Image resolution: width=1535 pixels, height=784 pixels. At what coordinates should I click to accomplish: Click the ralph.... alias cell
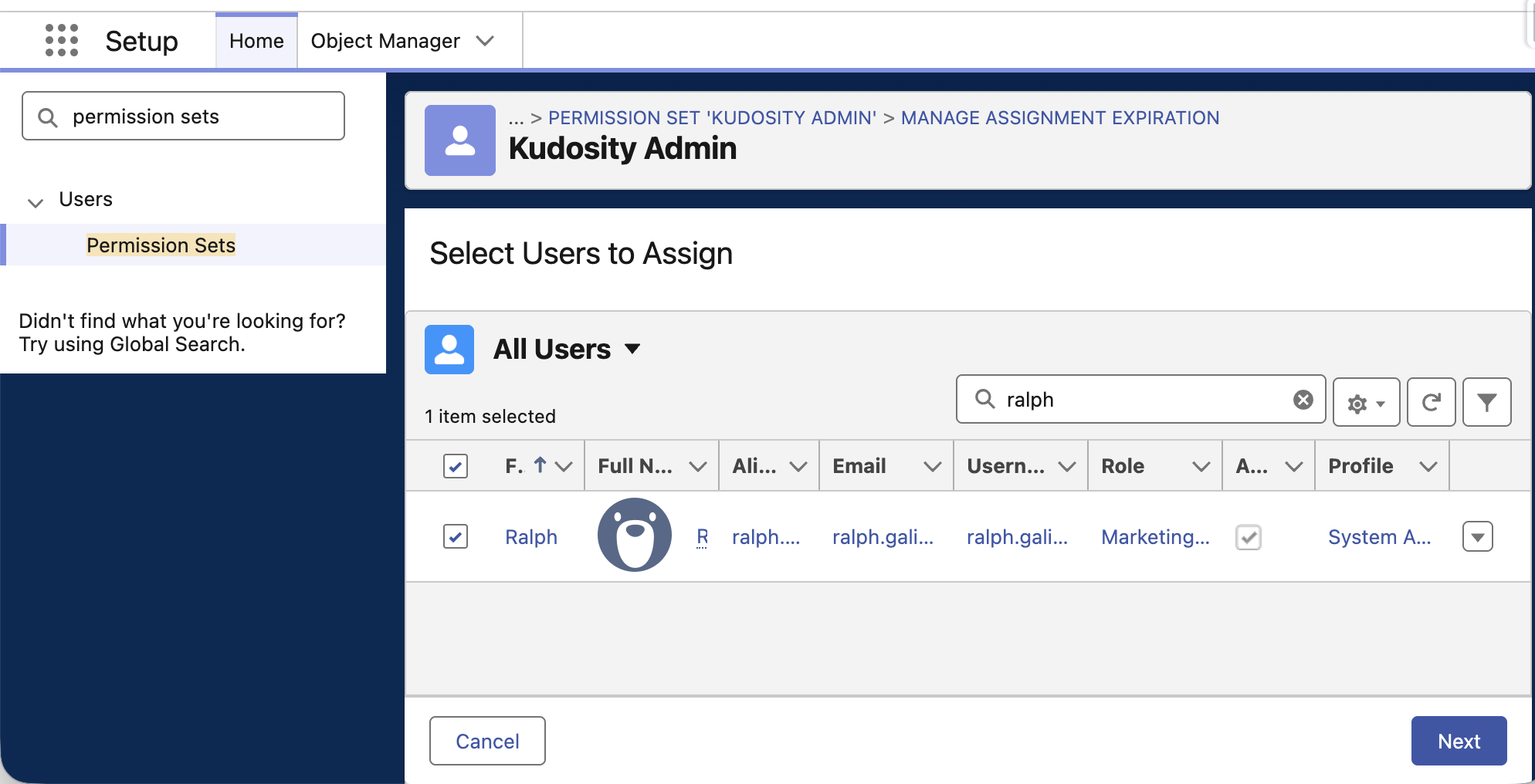(766, 537)
